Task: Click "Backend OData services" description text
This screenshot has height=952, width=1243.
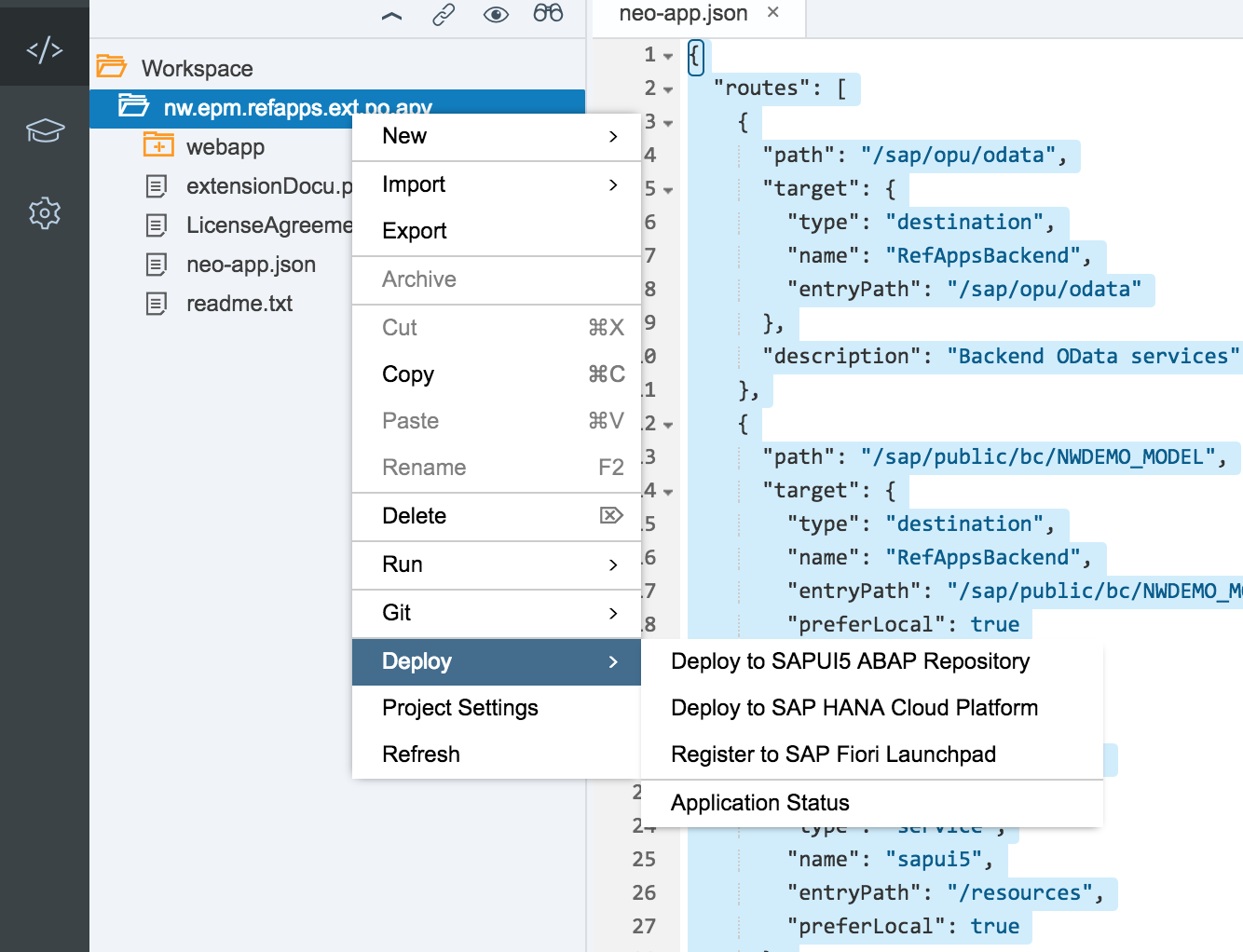Action: pyautogui.click(x=1094, y=356)
